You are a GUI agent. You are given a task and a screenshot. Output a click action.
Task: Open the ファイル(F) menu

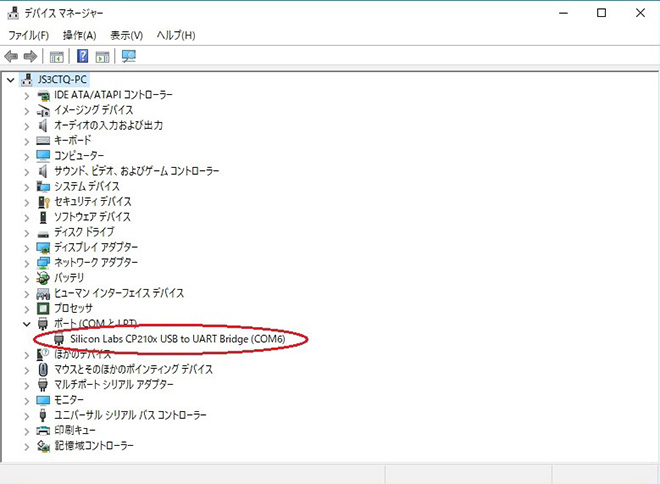click(x=29, y=35)
